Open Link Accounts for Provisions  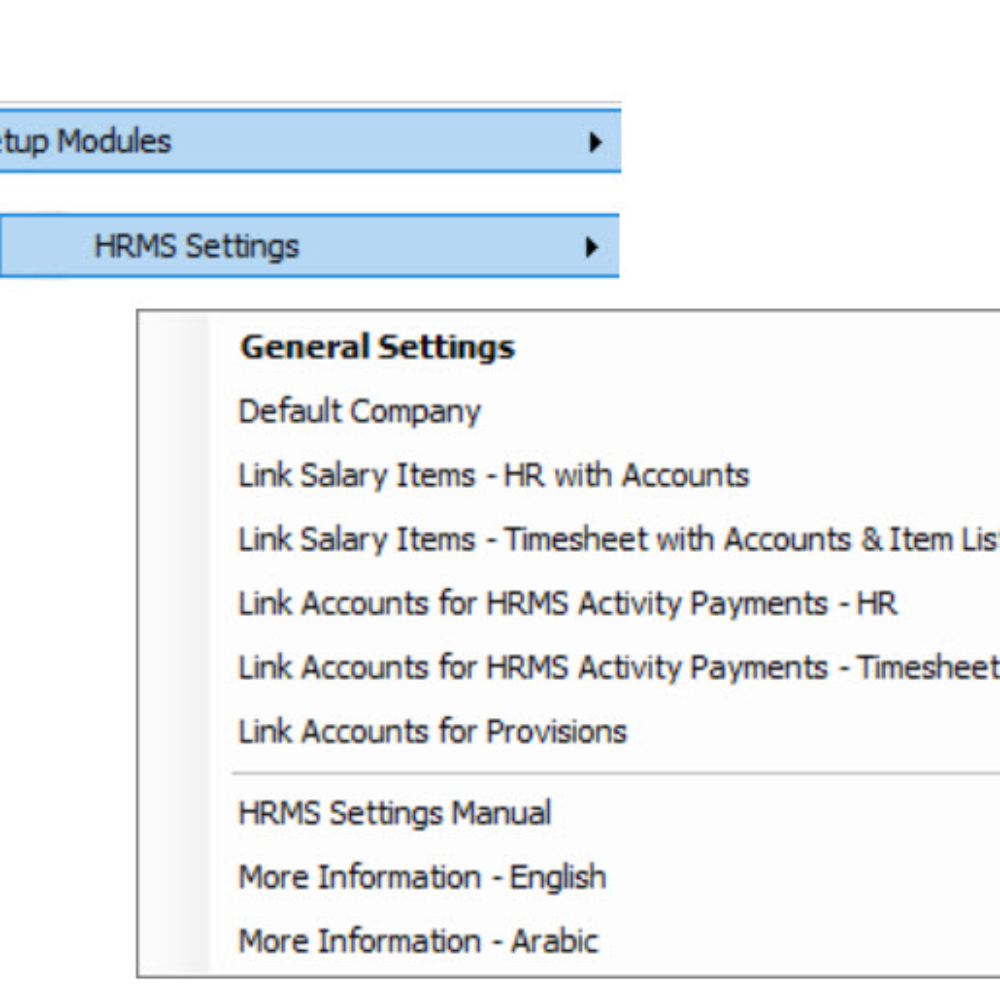(432, 732)
